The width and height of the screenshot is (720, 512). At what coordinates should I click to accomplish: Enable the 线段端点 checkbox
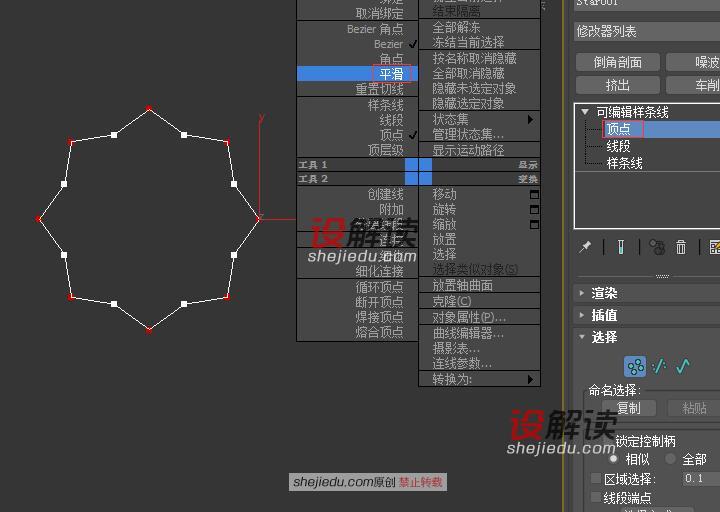coord(596,497)
